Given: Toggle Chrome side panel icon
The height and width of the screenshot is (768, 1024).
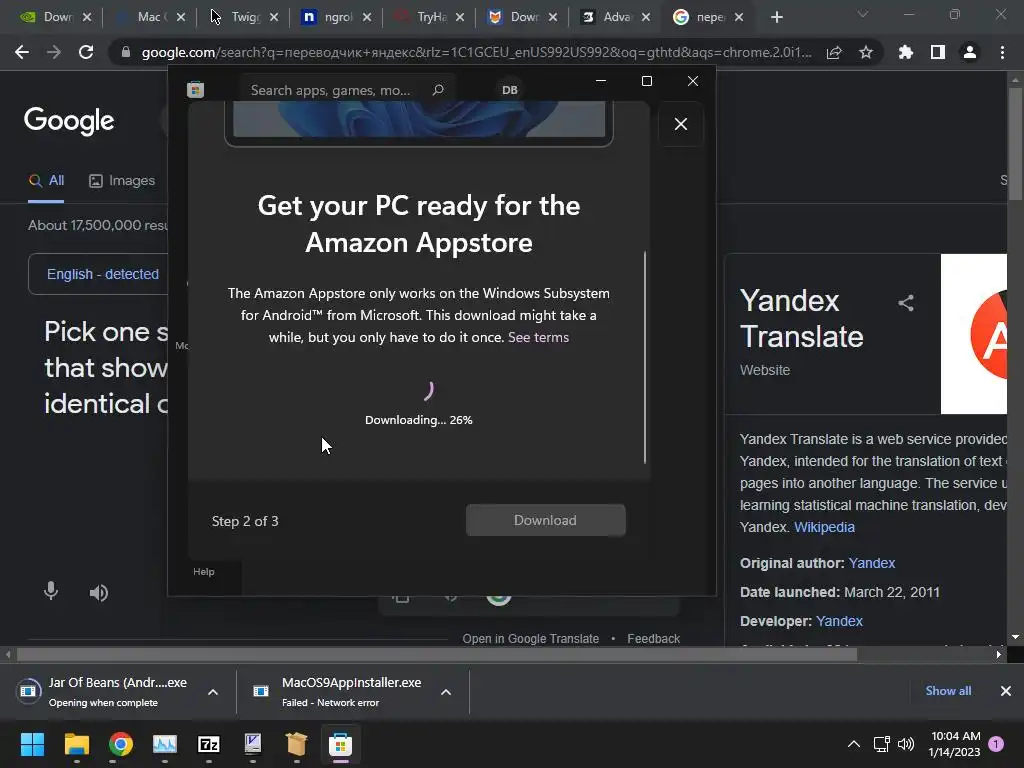Looking at the screenshot, I should click(x=938, y=52).
